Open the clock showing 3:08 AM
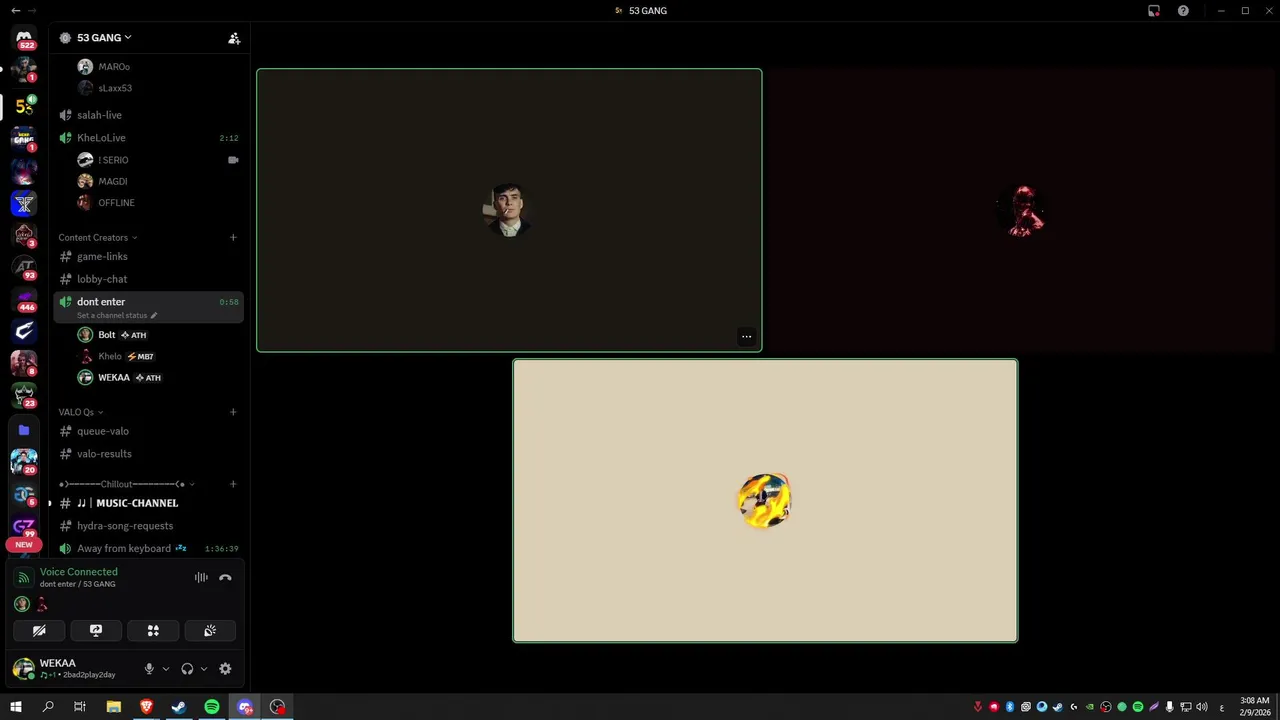 pos(1254,706)
